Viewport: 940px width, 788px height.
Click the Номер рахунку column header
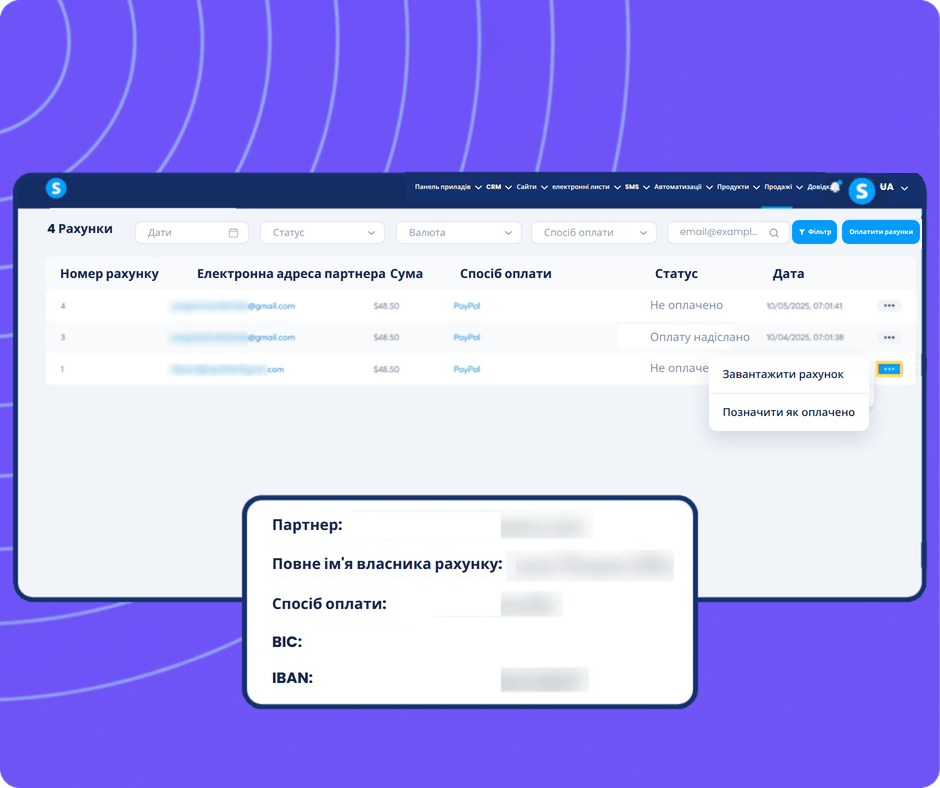point(109,274)
